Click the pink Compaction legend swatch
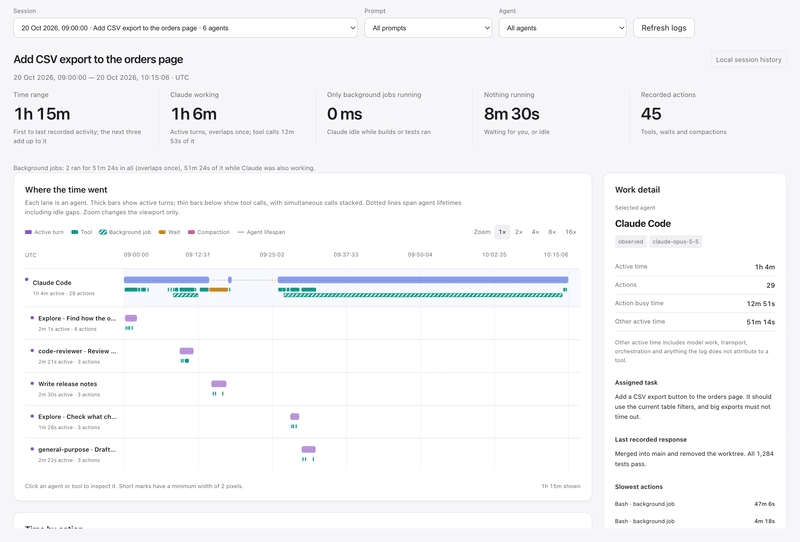 191,232
